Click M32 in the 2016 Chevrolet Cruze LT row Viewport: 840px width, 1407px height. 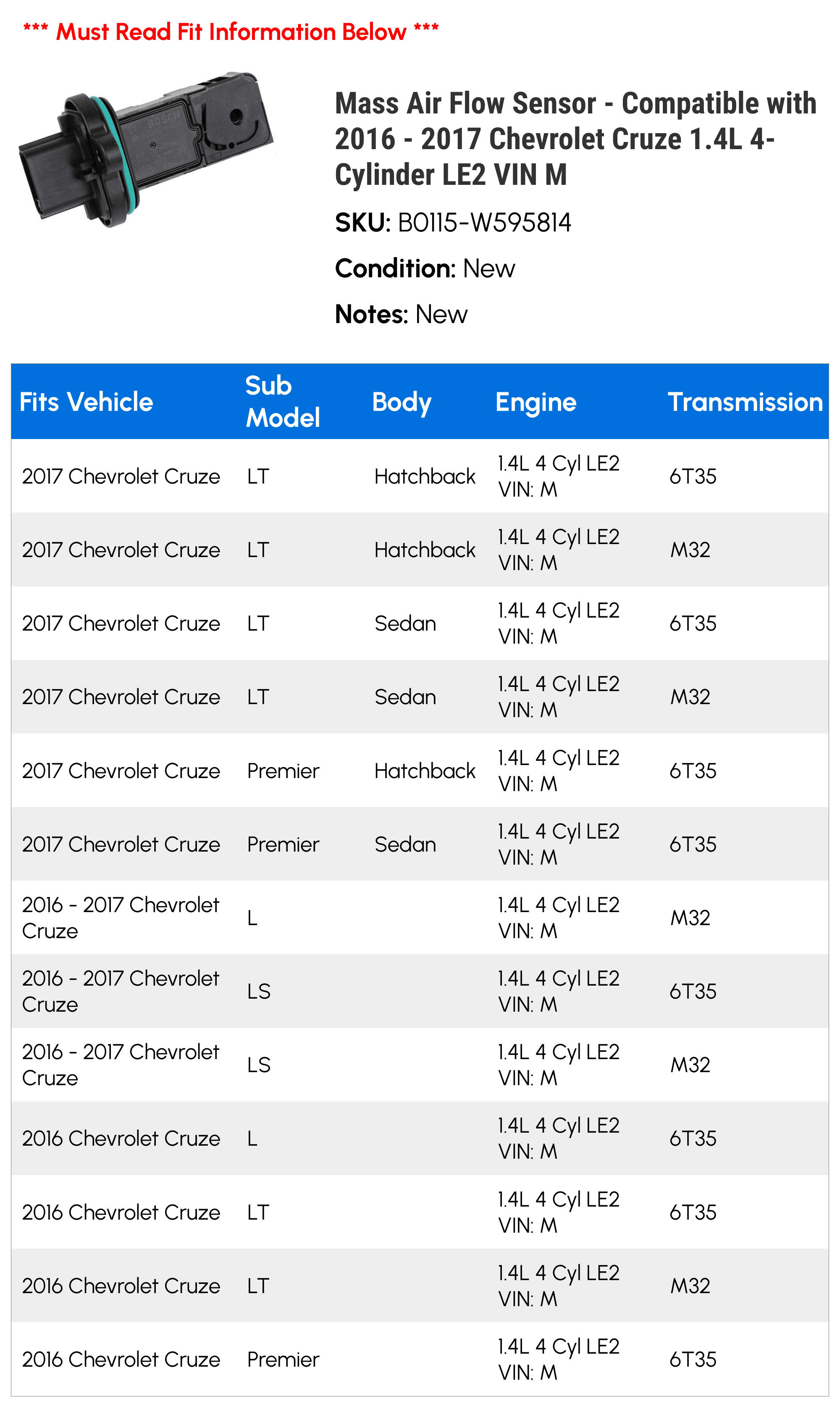[x=690, y=1286]
